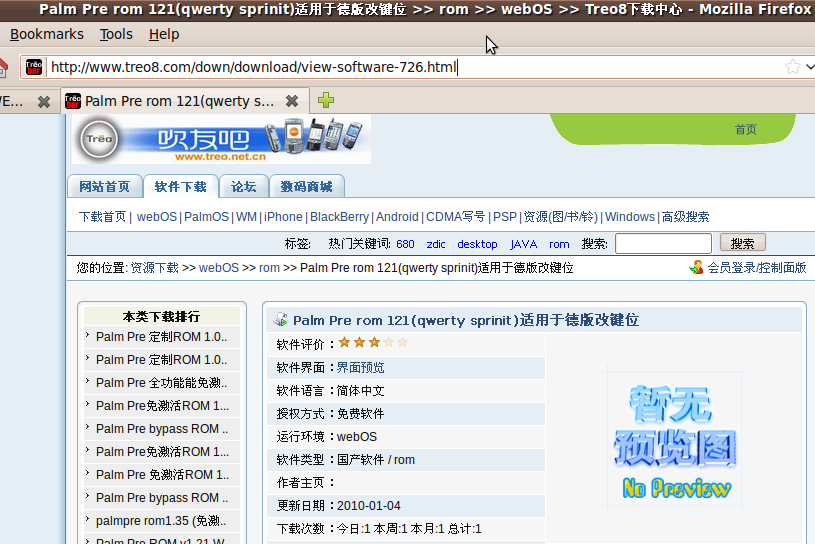815x544 pixels.
Task: Open webOS breadcrumb link
Action: (x=219, y=268)
